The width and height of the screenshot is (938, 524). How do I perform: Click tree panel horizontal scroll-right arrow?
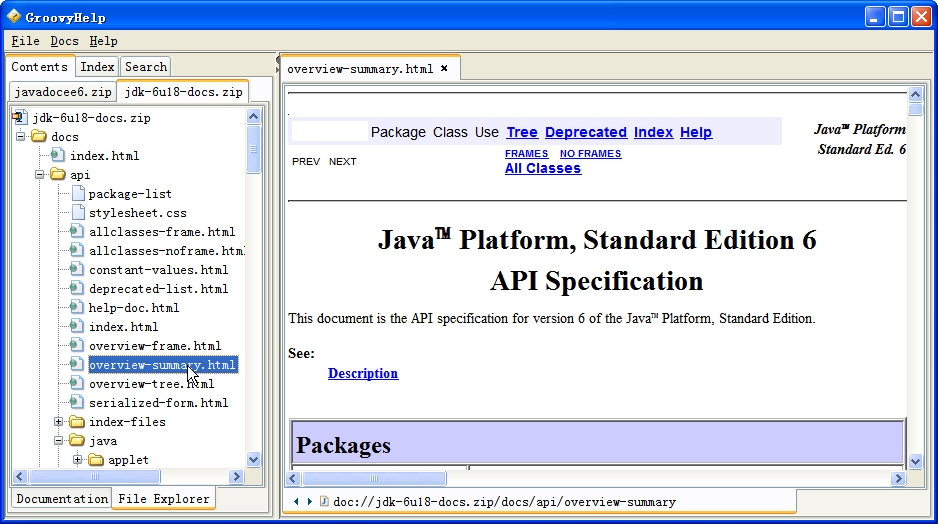pos(236,476)
